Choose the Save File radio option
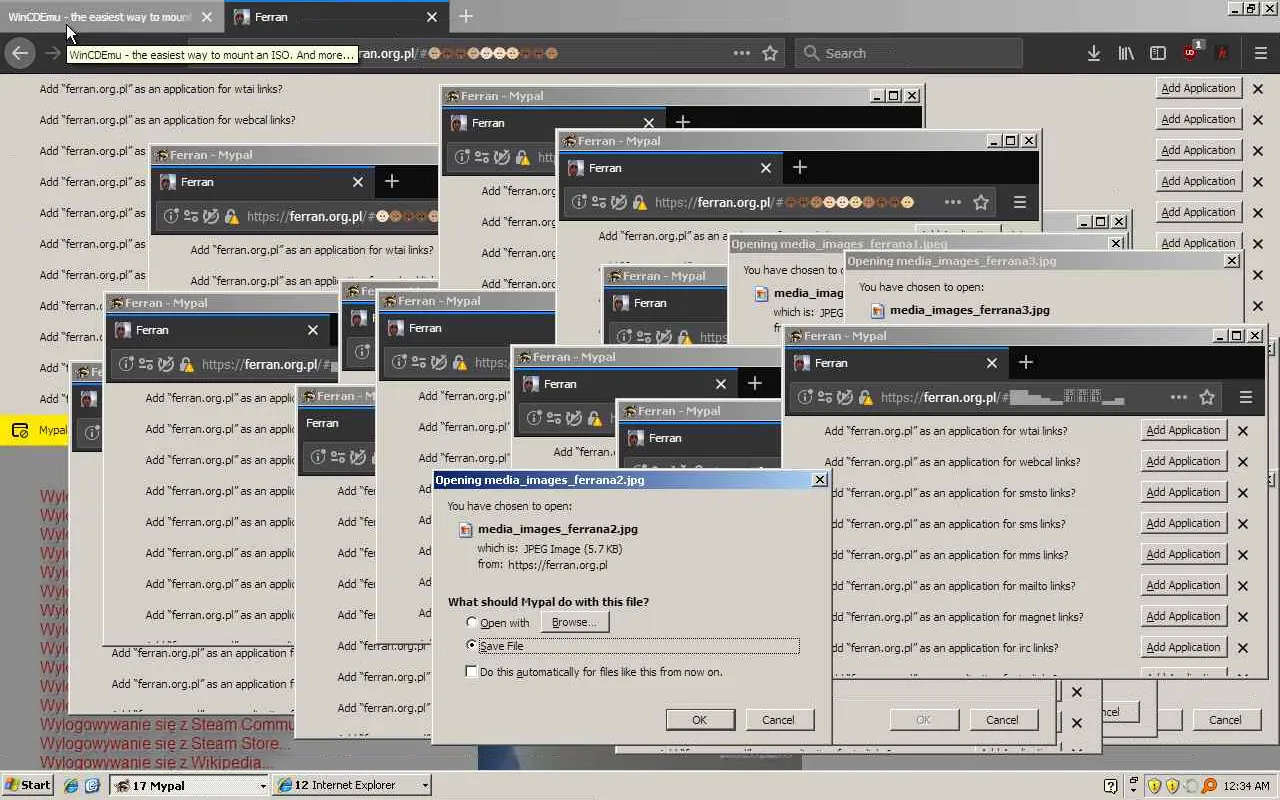Screen dimensions: 1280x800 coord(472,646)
